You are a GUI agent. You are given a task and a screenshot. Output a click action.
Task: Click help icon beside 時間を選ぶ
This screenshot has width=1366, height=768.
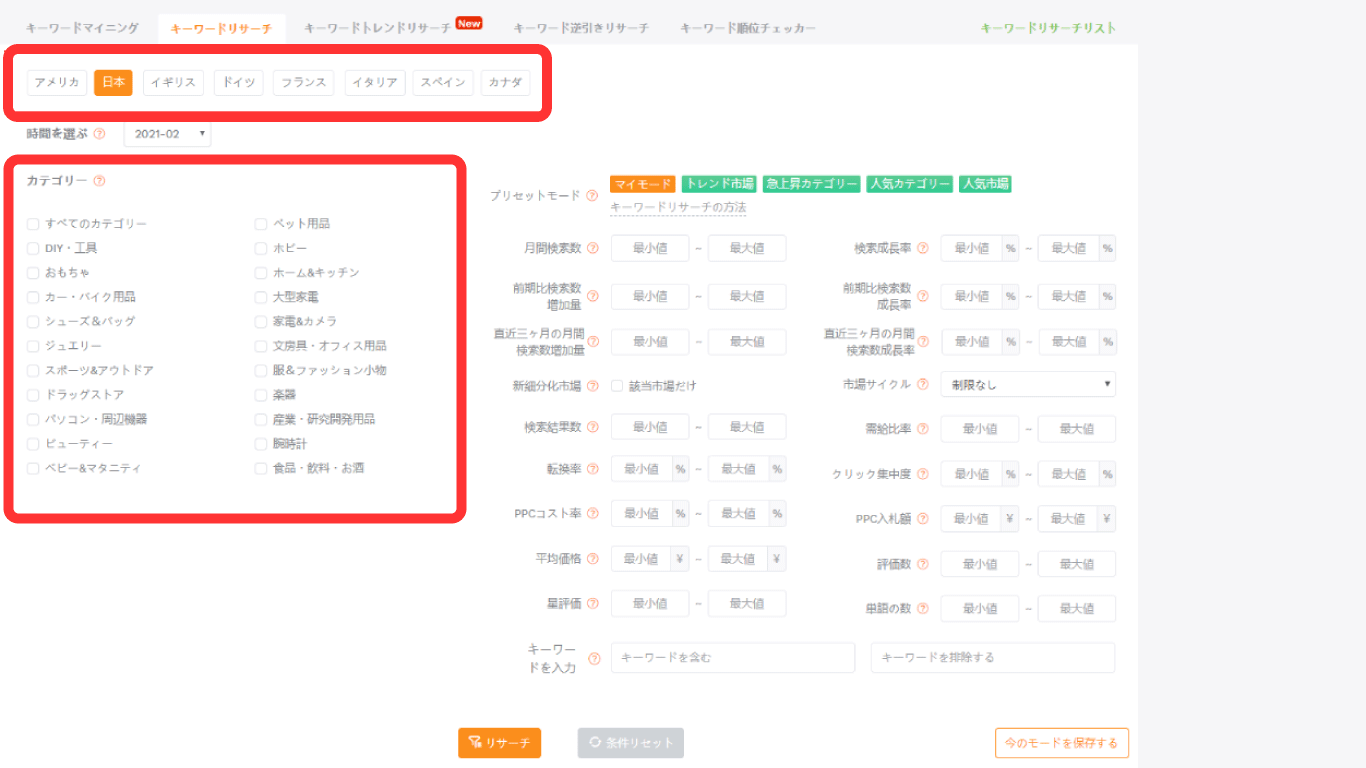coord(99,134)
